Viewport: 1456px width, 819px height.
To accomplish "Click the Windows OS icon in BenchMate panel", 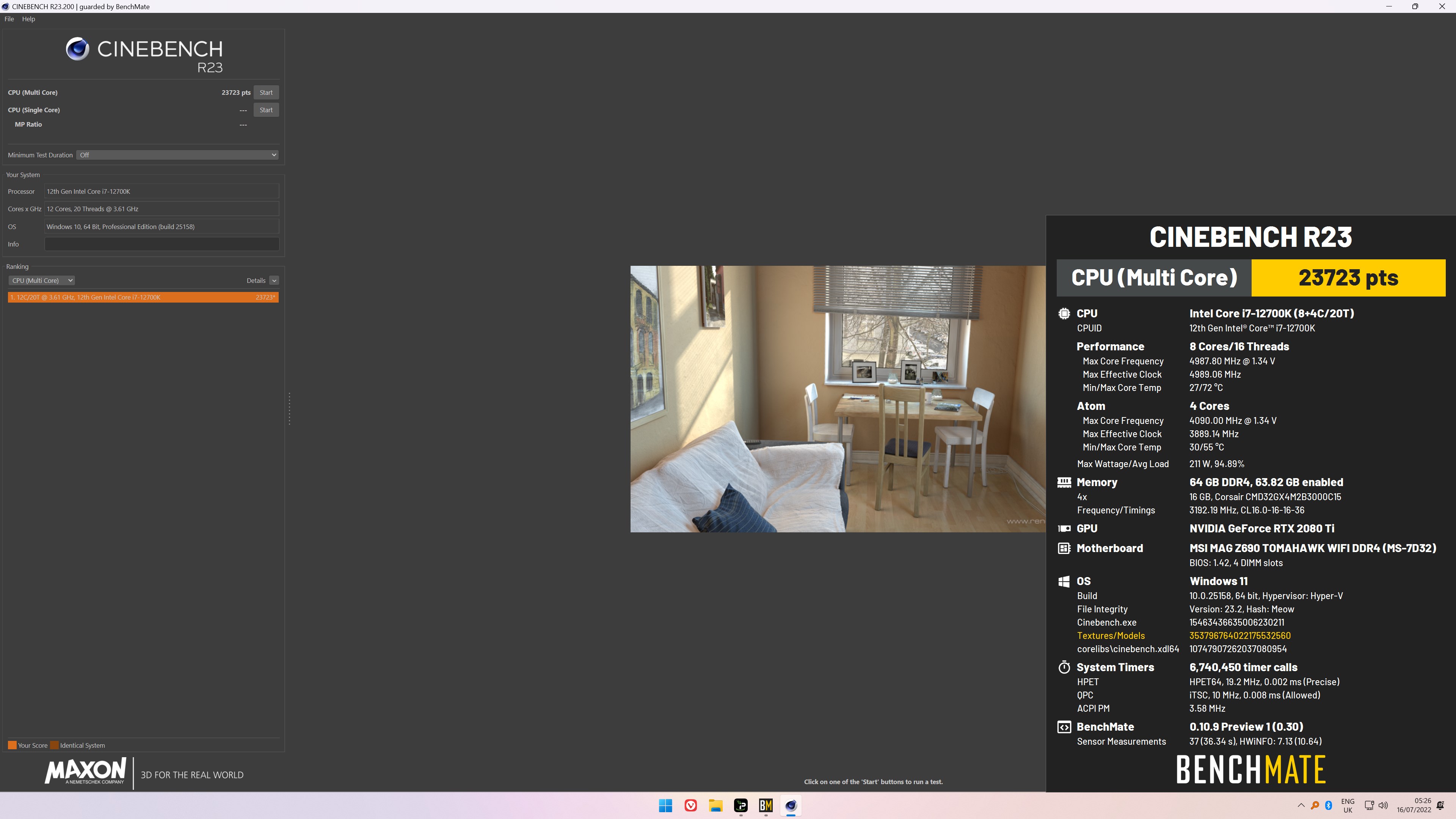I will click(1064, 581).
